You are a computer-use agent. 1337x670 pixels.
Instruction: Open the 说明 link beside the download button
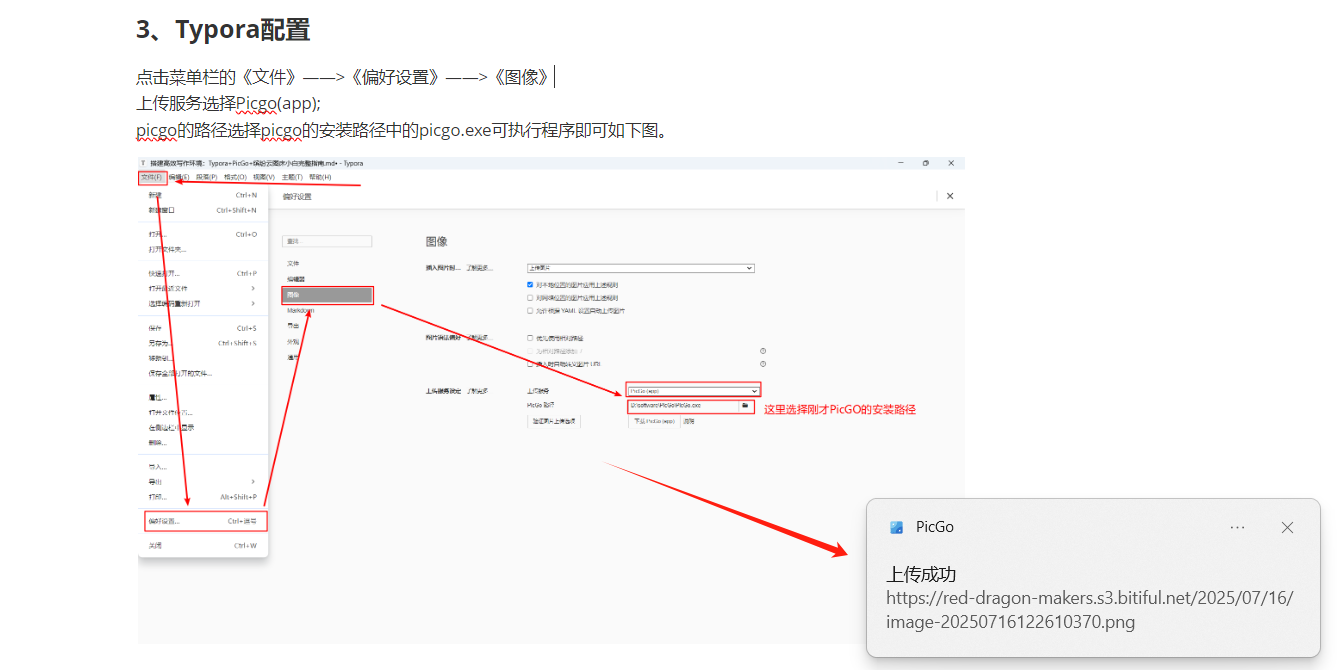pyautogui.click(x=689, y=422)
